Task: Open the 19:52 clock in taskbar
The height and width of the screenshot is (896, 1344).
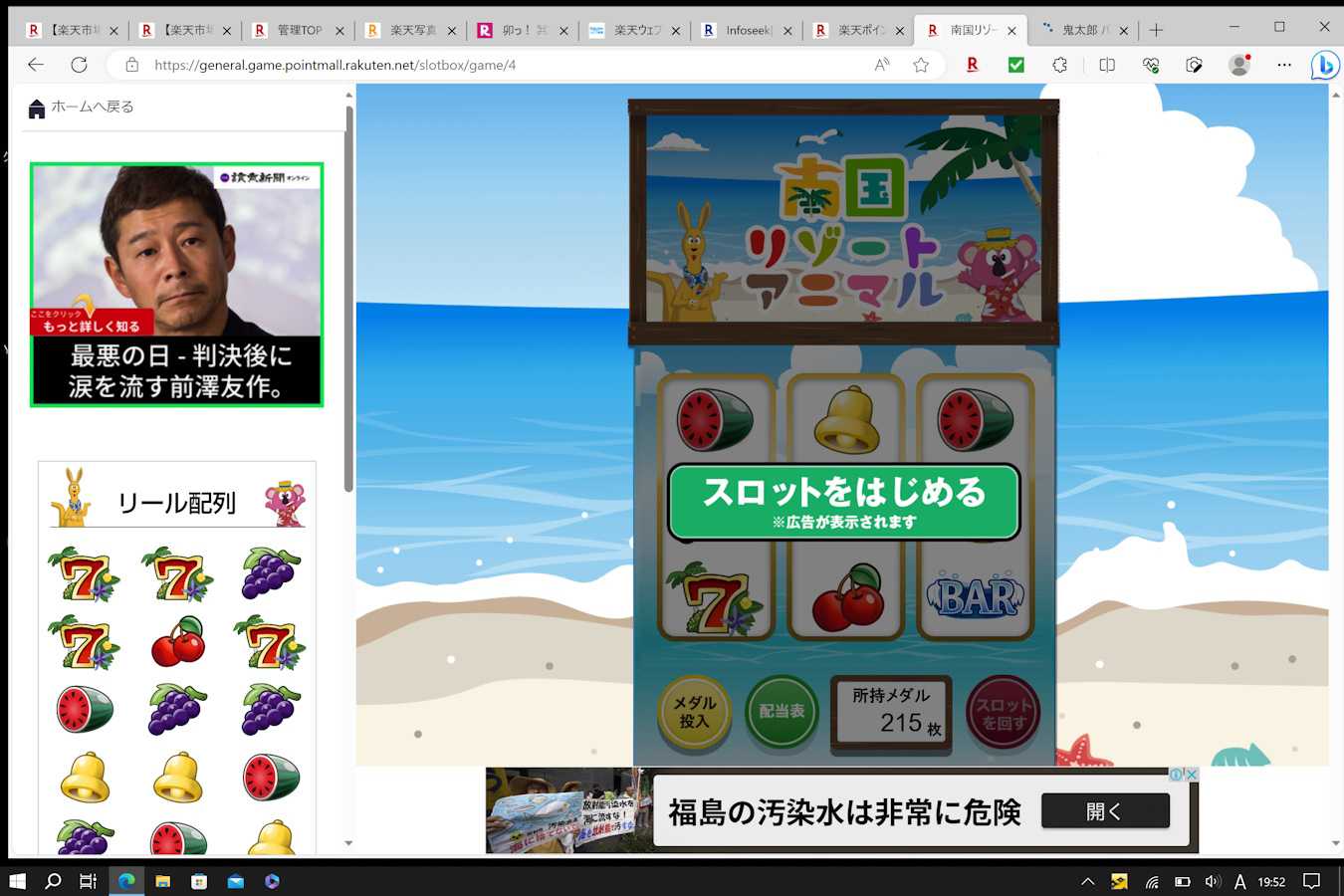Action: point(1271,881)
